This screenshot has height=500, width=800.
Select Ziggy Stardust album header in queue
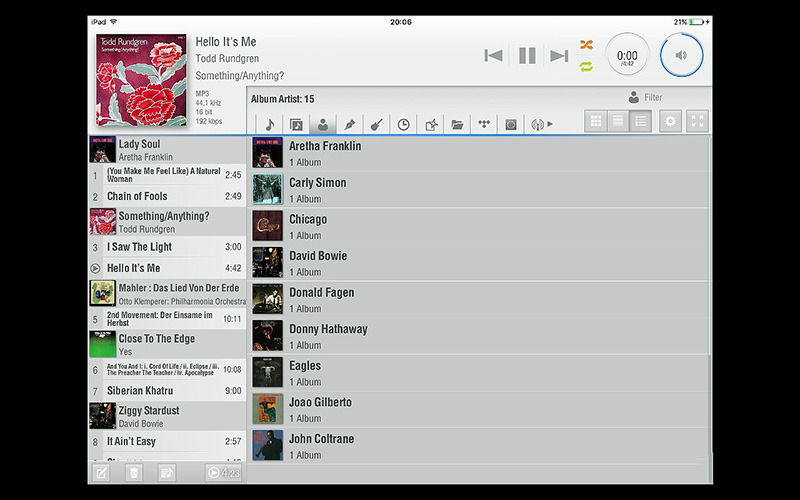[167, 416]
